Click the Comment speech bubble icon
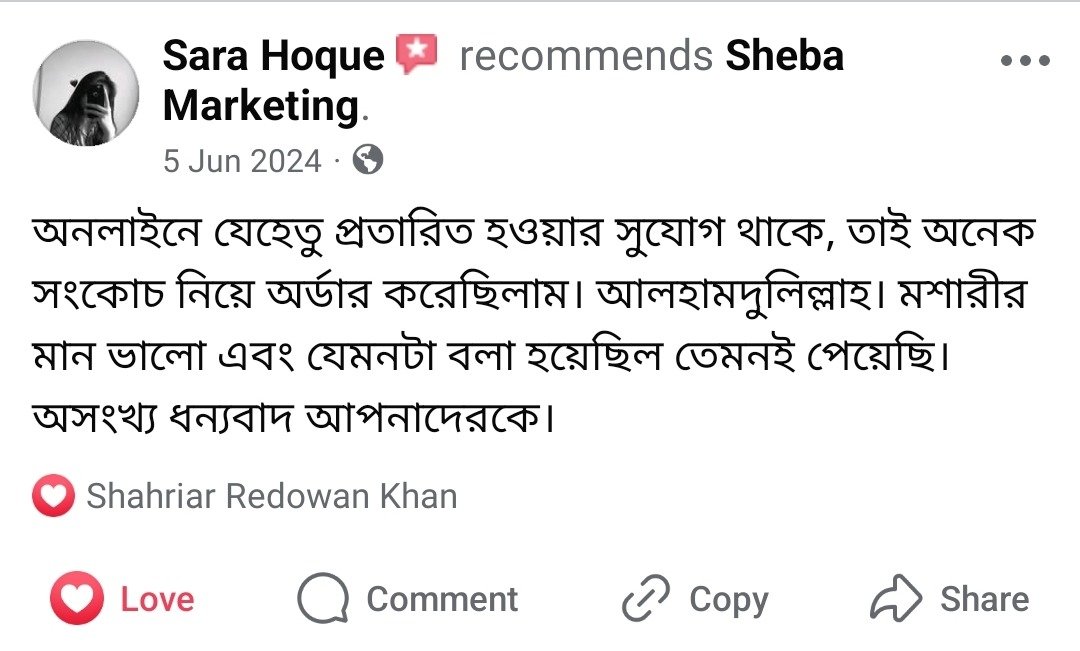This screenshot has height=651, width=1080. [322, 600]
